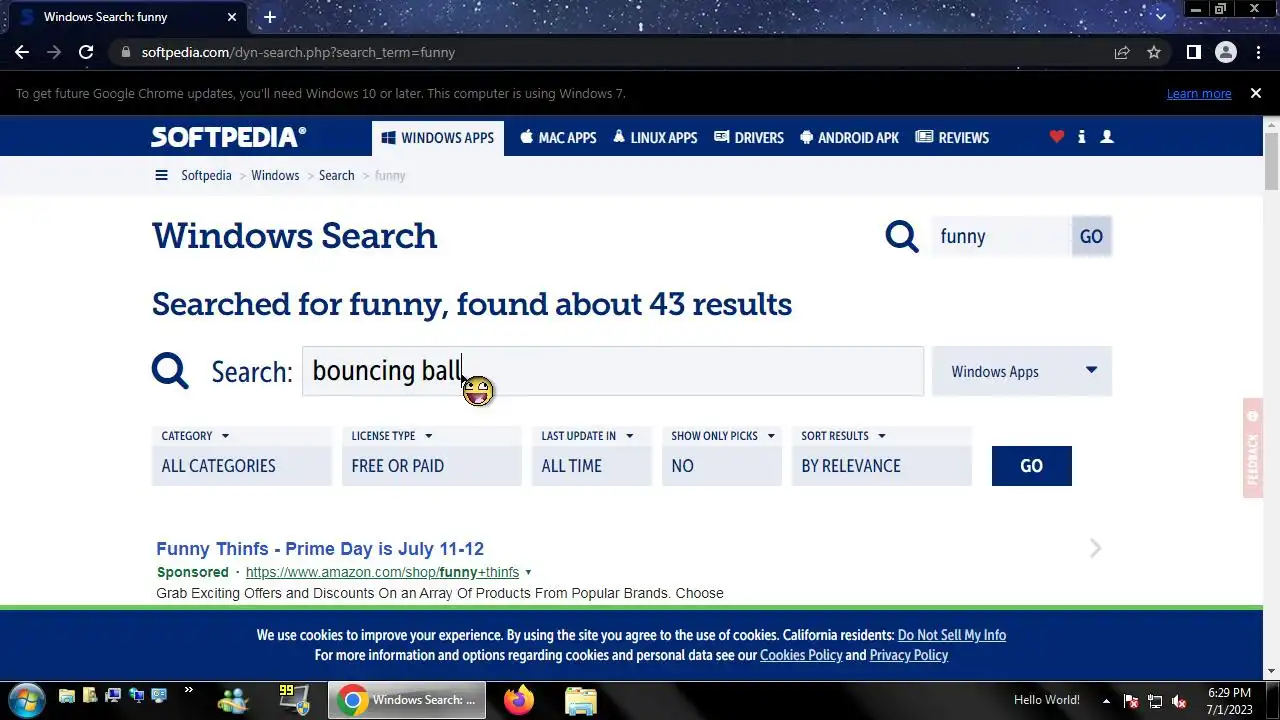This screenshot has height=720, width=1280.
Task: Close the Windows Search tab
Action: (232, 17)
